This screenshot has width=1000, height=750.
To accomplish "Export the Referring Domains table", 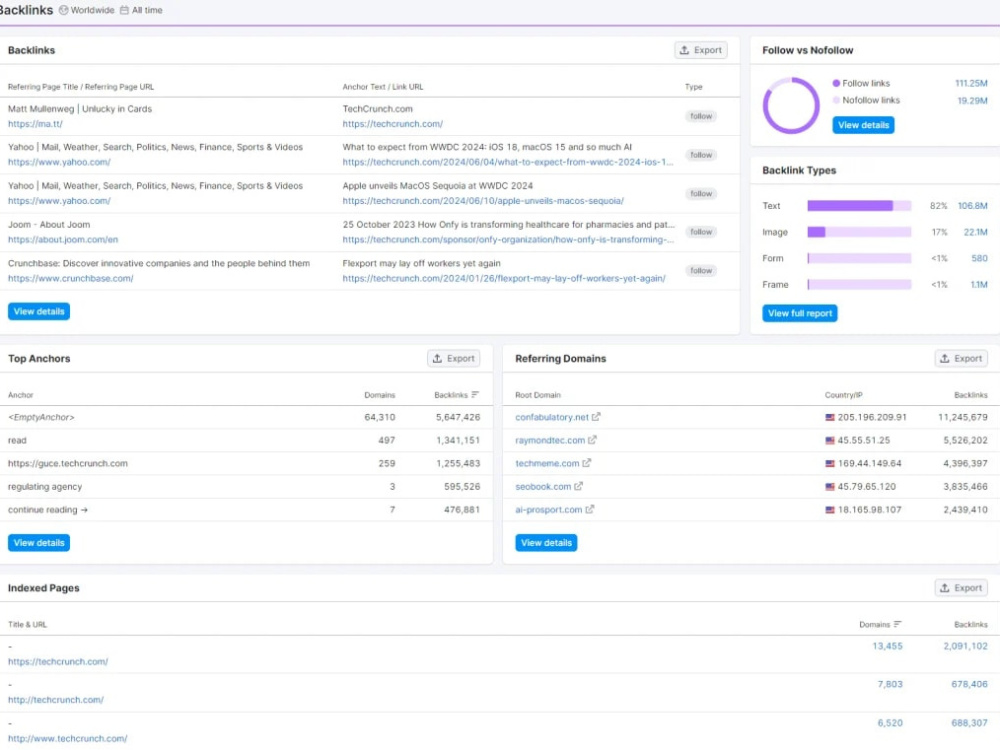I will 961,358.
